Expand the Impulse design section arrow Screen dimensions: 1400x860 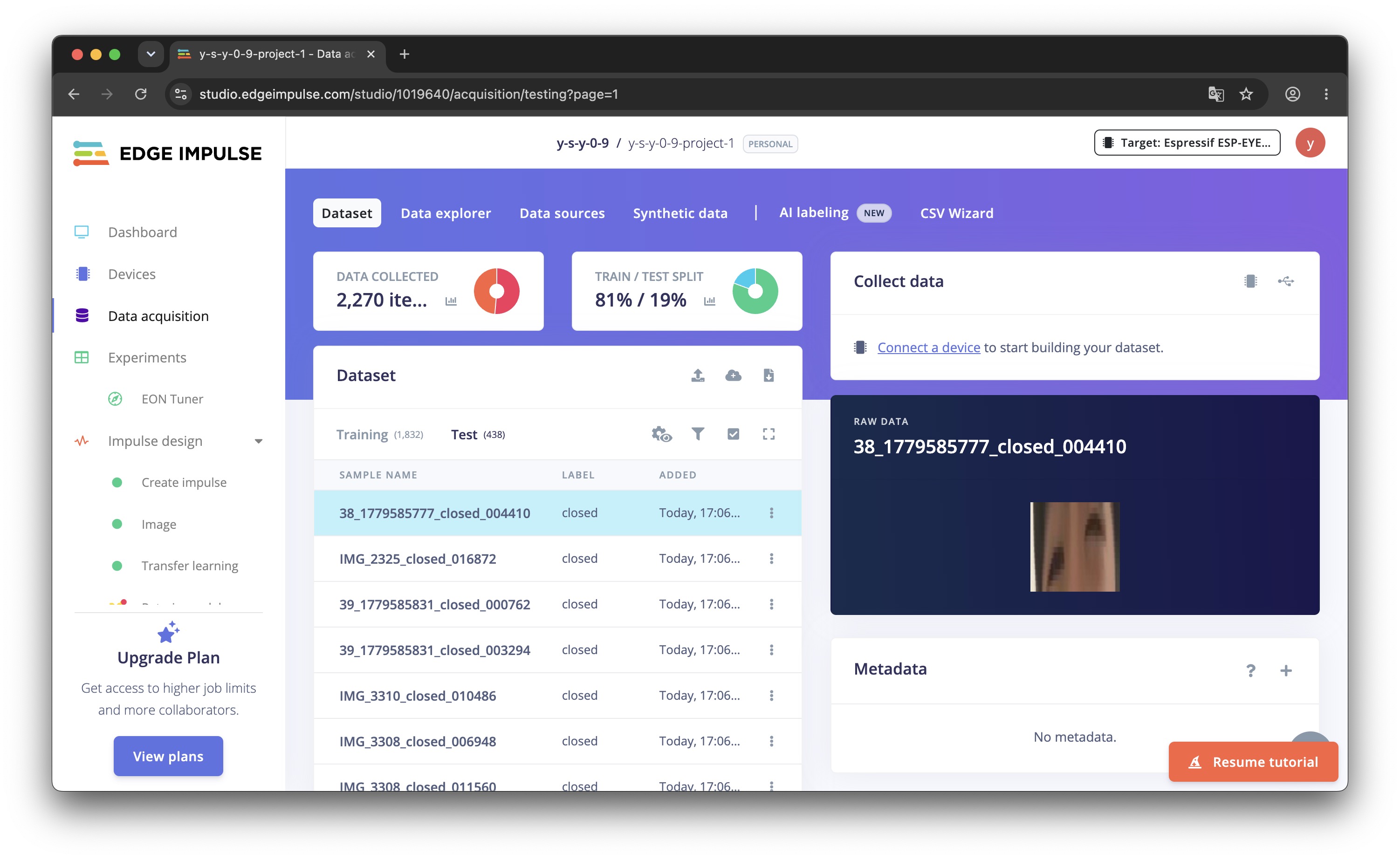point(258,441)
